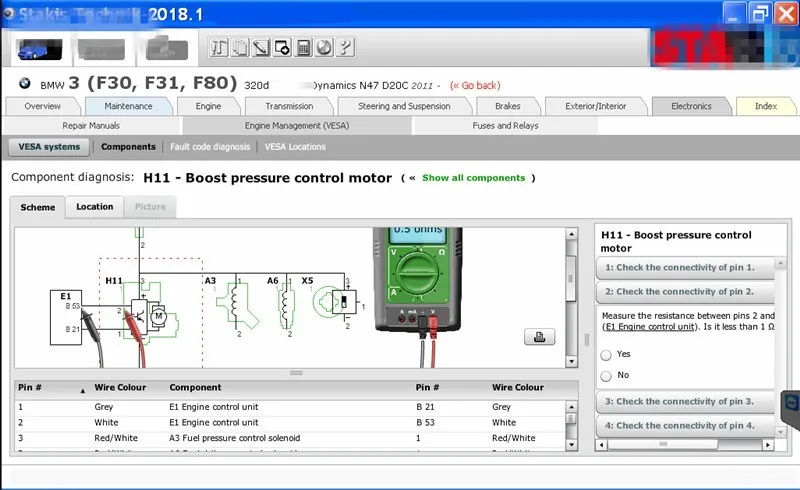Switch to the greyed Picture tab

coord(150,207)
